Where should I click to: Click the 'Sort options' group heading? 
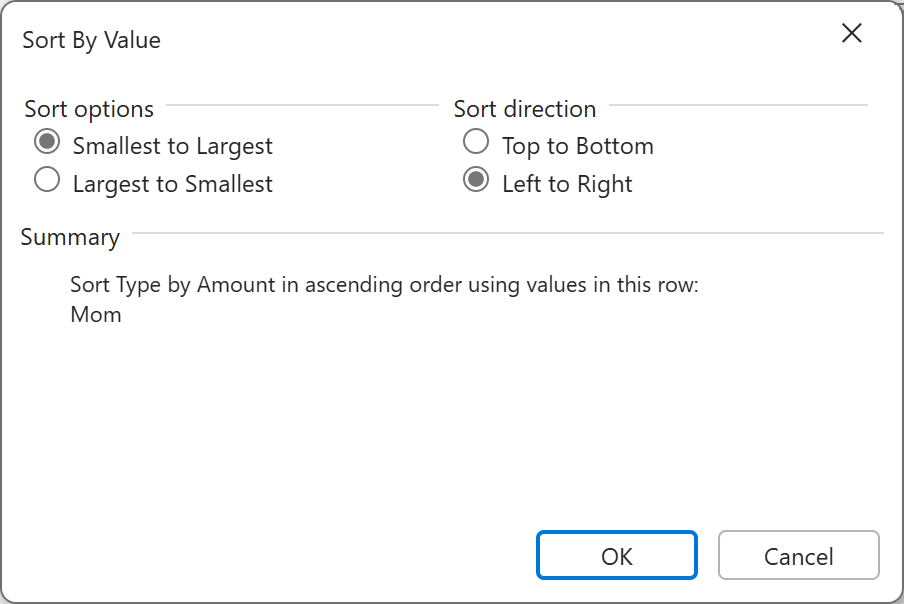[89, 108]
